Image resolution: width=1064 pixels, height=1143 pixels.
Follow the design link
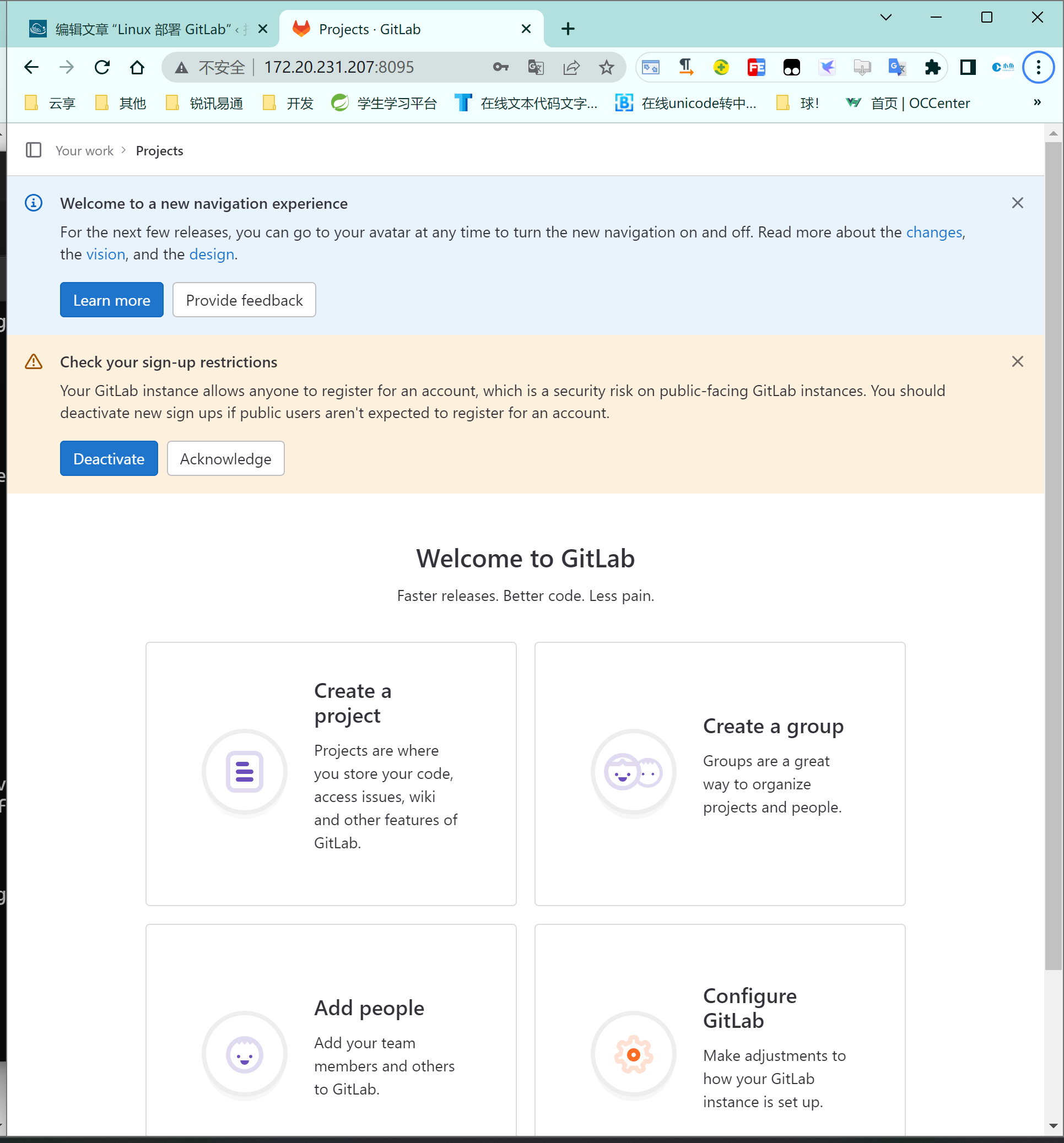coord(212,254)
